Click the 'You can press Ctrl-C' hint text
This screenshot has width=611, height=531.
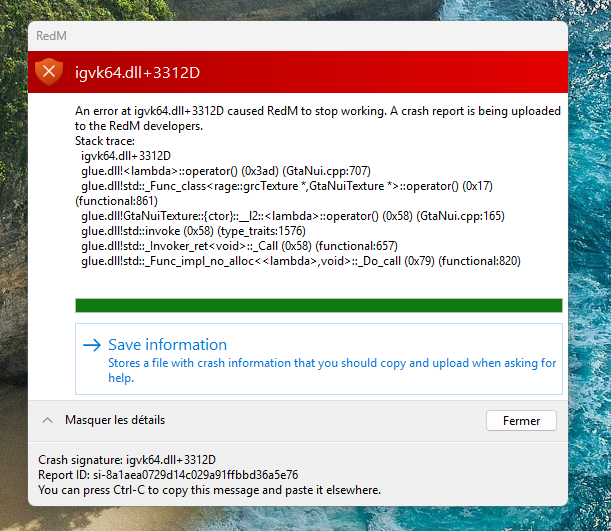coord(209,490)
